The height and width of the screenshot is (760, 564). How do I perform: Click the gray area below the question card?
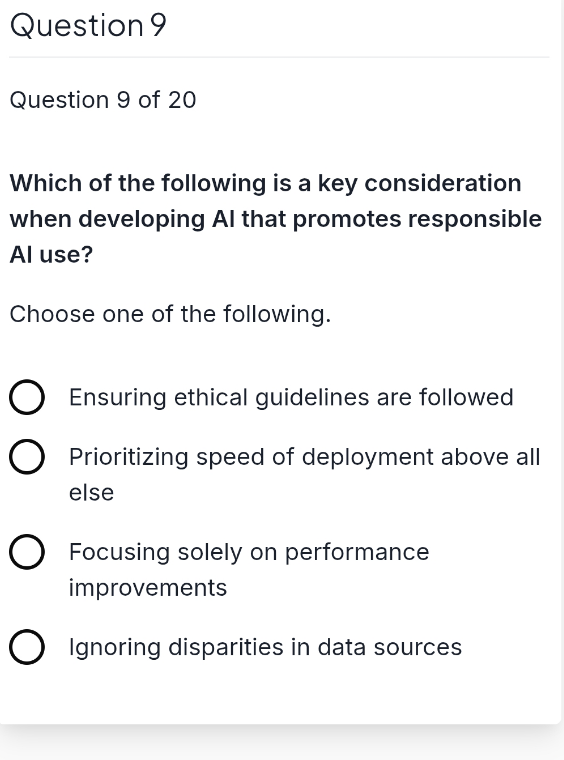coord(282,744)
